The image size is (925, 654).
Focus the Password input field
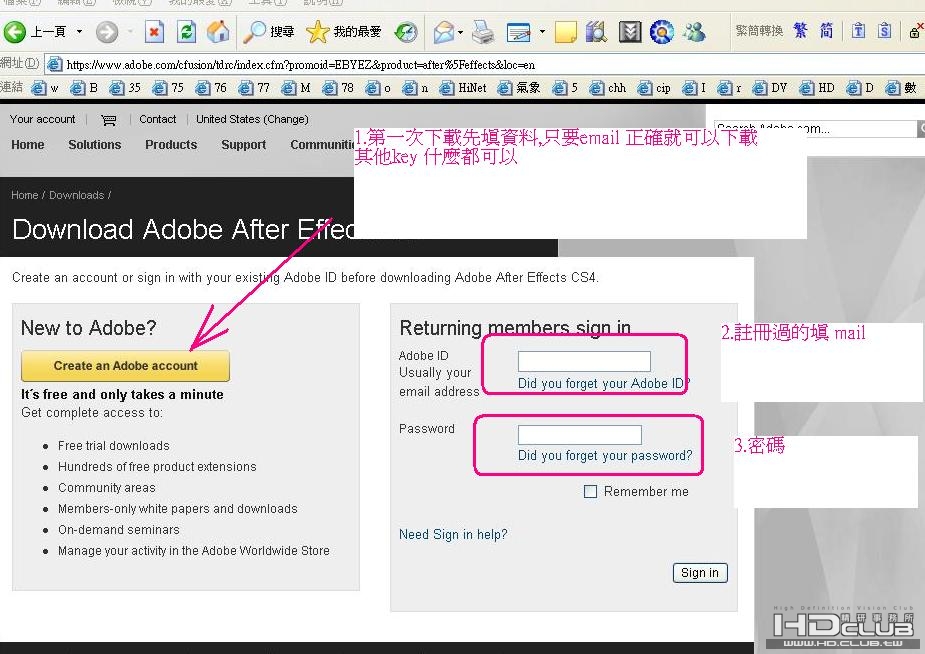click(x=579, y=435)
